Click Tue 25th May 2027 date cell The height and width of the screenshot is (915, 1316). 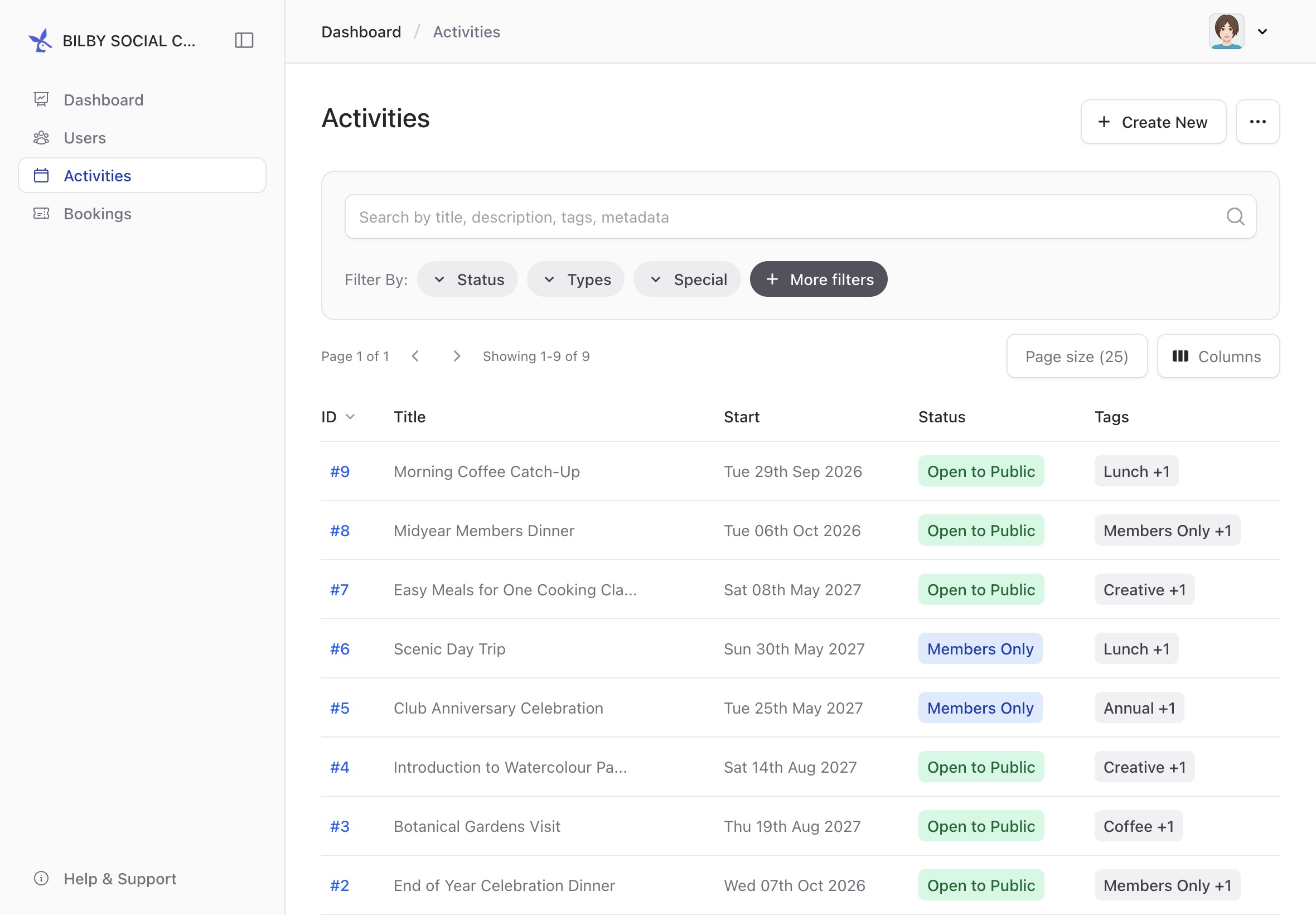(x=793, y=707)
